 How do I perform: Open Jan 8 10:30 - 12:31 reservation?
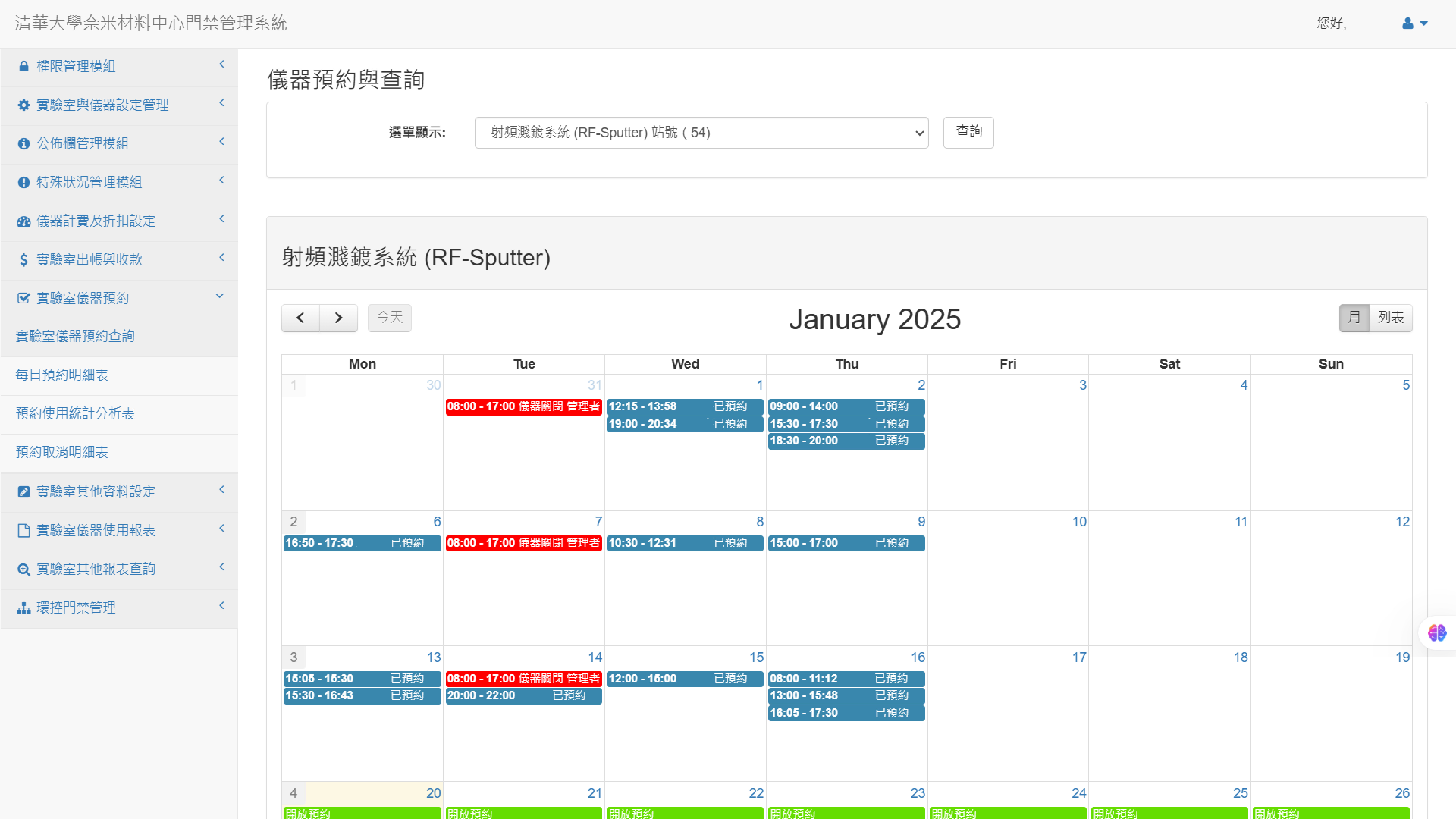click(685, 543)
